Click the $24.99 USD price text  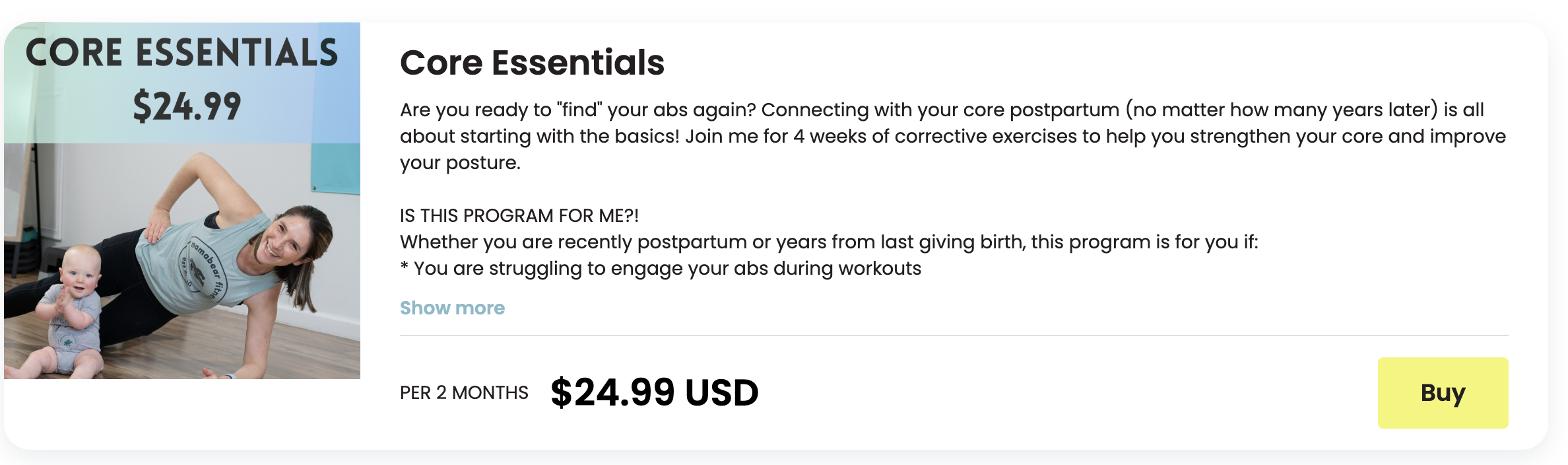click(x=654, y=392)
